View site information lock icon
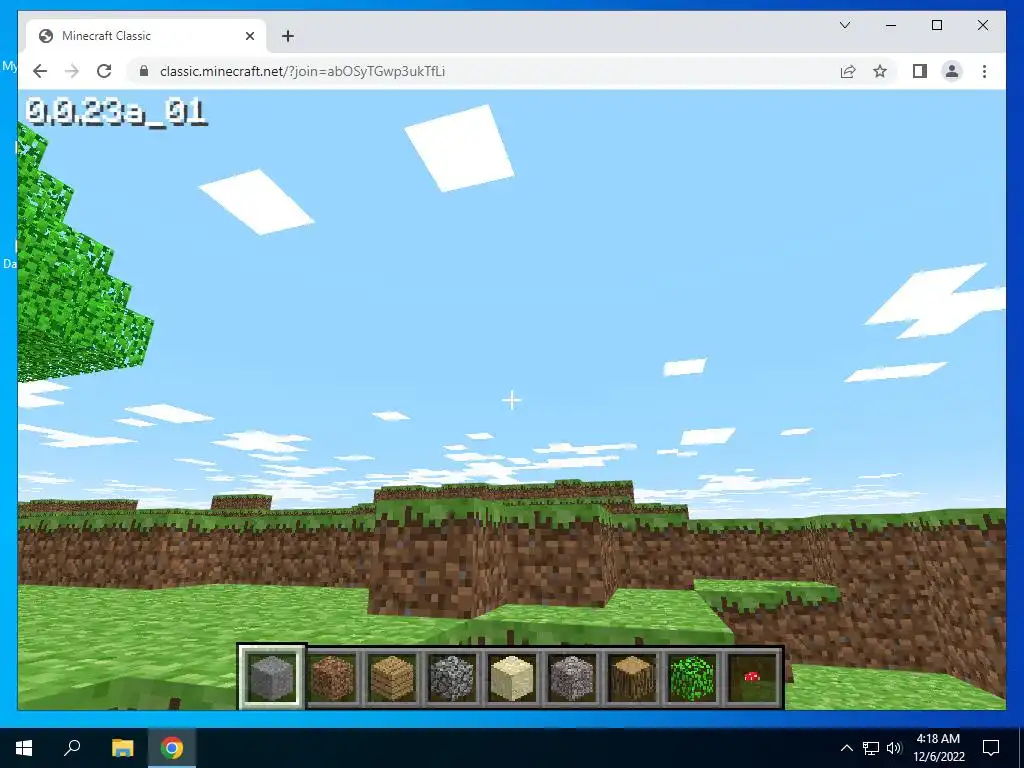Screen dimensions: 1024x768 [x=144, y=71]
